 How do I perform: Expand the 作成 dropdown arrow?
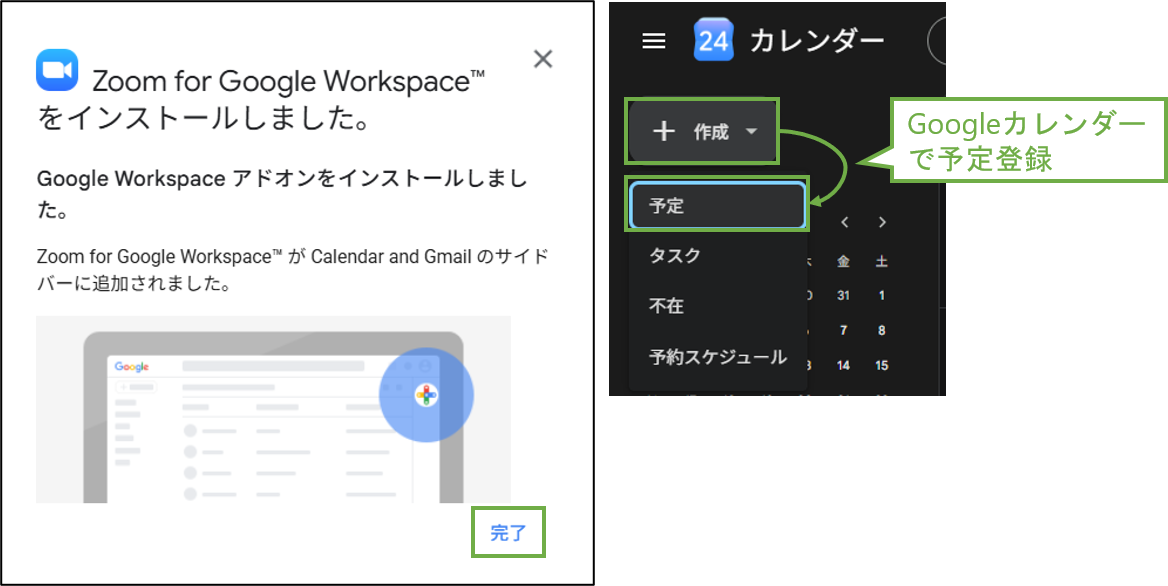[x=751, y=132]
